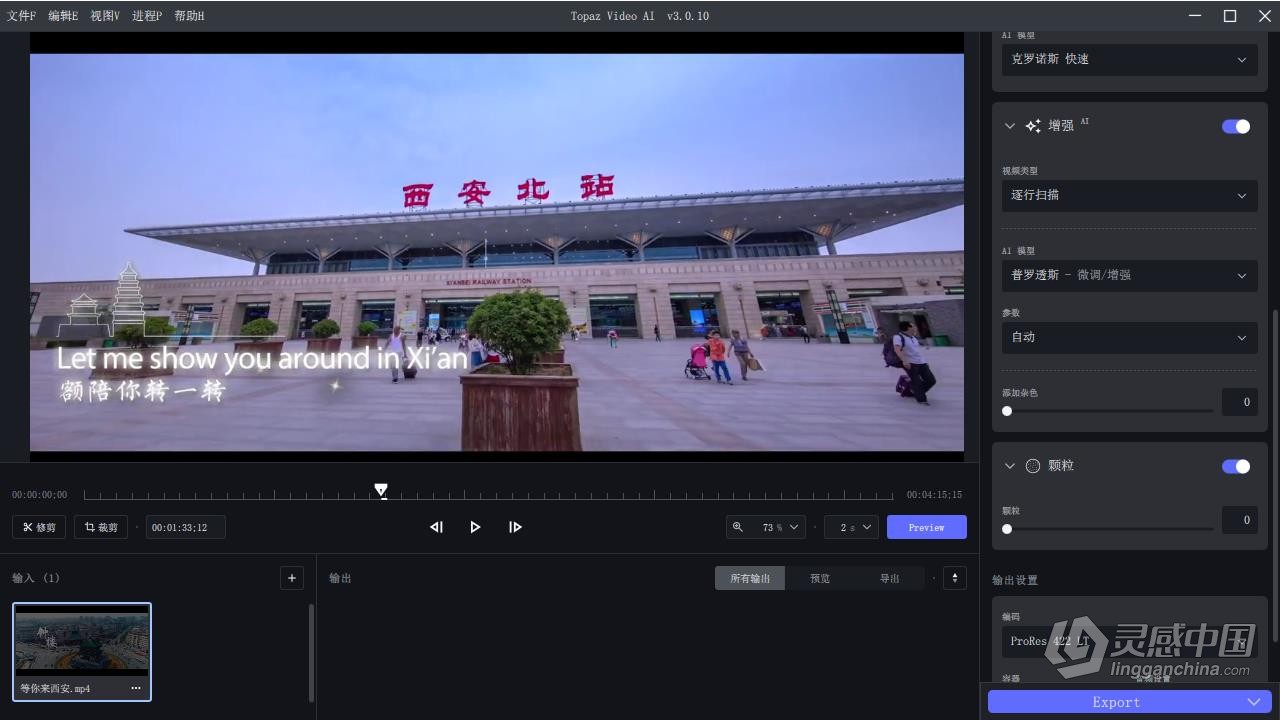Advance one frame with next-frame icon
Viewport: 1280px width, 720px height.
click(515, 527)
